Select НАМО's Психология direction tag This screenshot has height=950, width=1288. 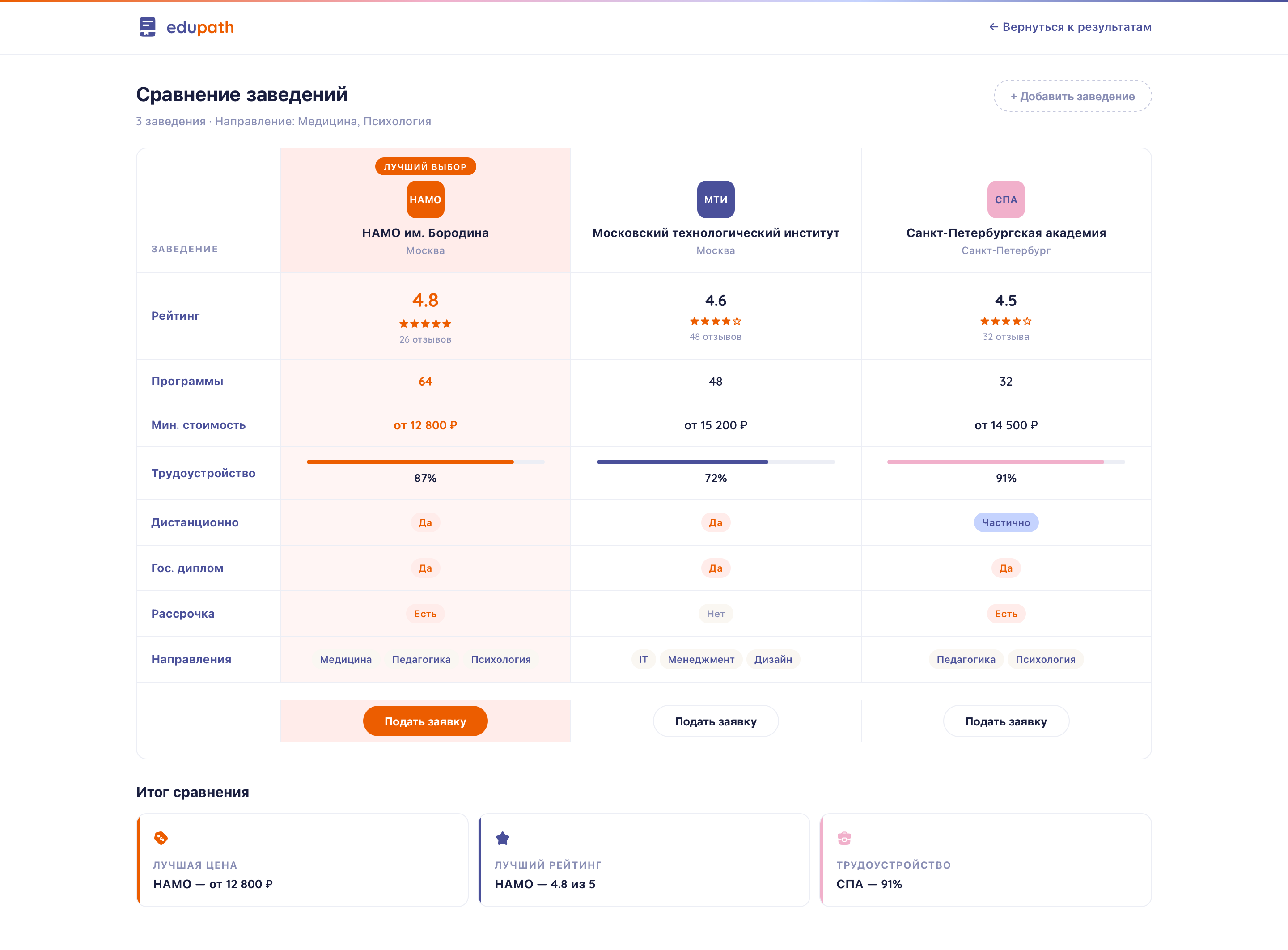point(501,660)
